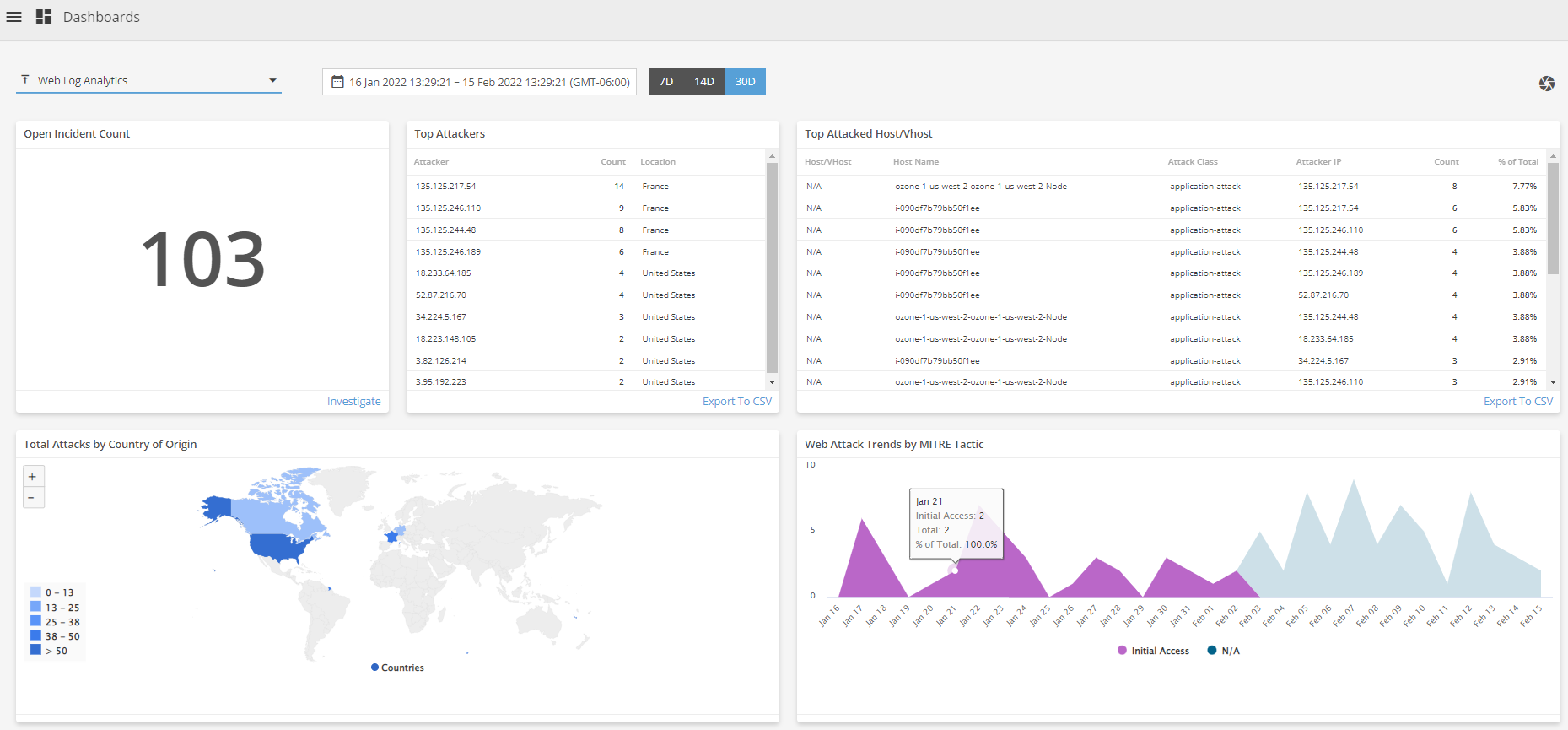
Task: Select the 14D time range tab
Action: [x=703, y=82]
